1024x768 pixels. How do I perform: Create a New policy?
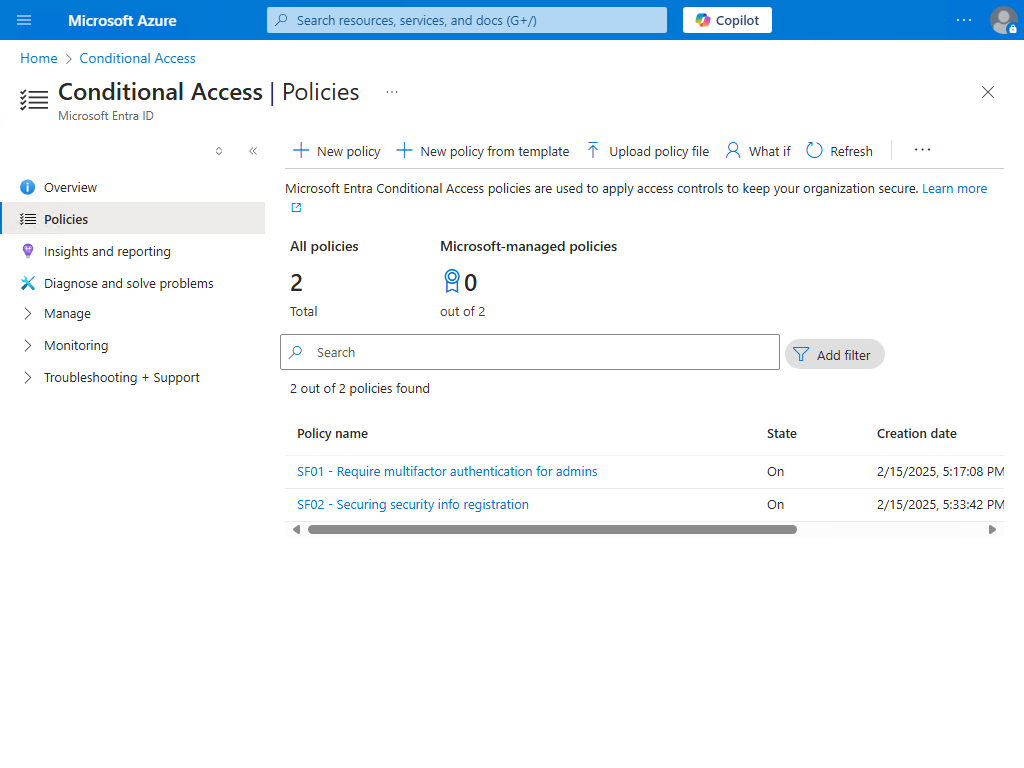coord(336,151)
